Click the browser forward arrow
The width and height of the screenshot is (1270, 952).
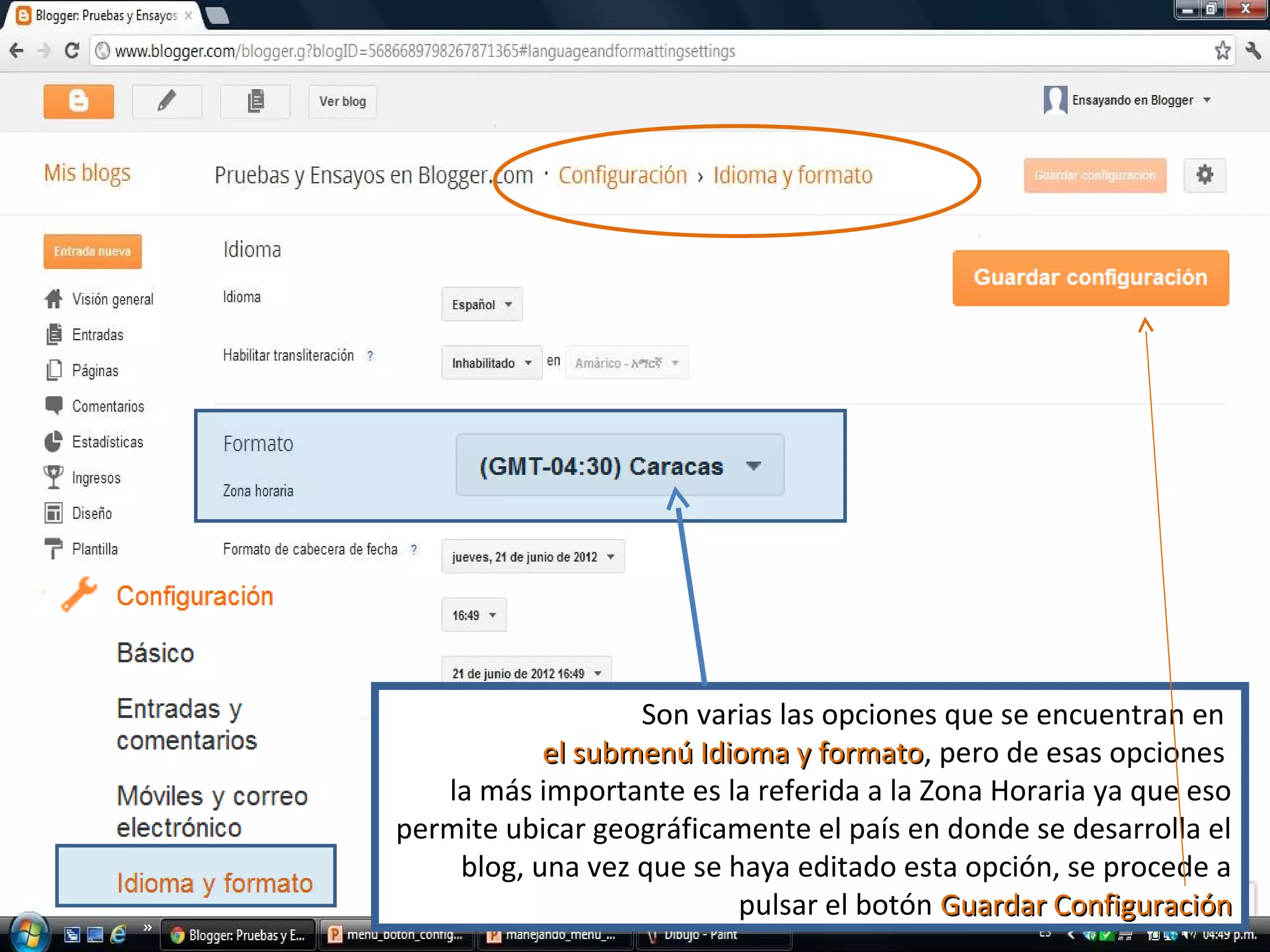pos(43,50)
